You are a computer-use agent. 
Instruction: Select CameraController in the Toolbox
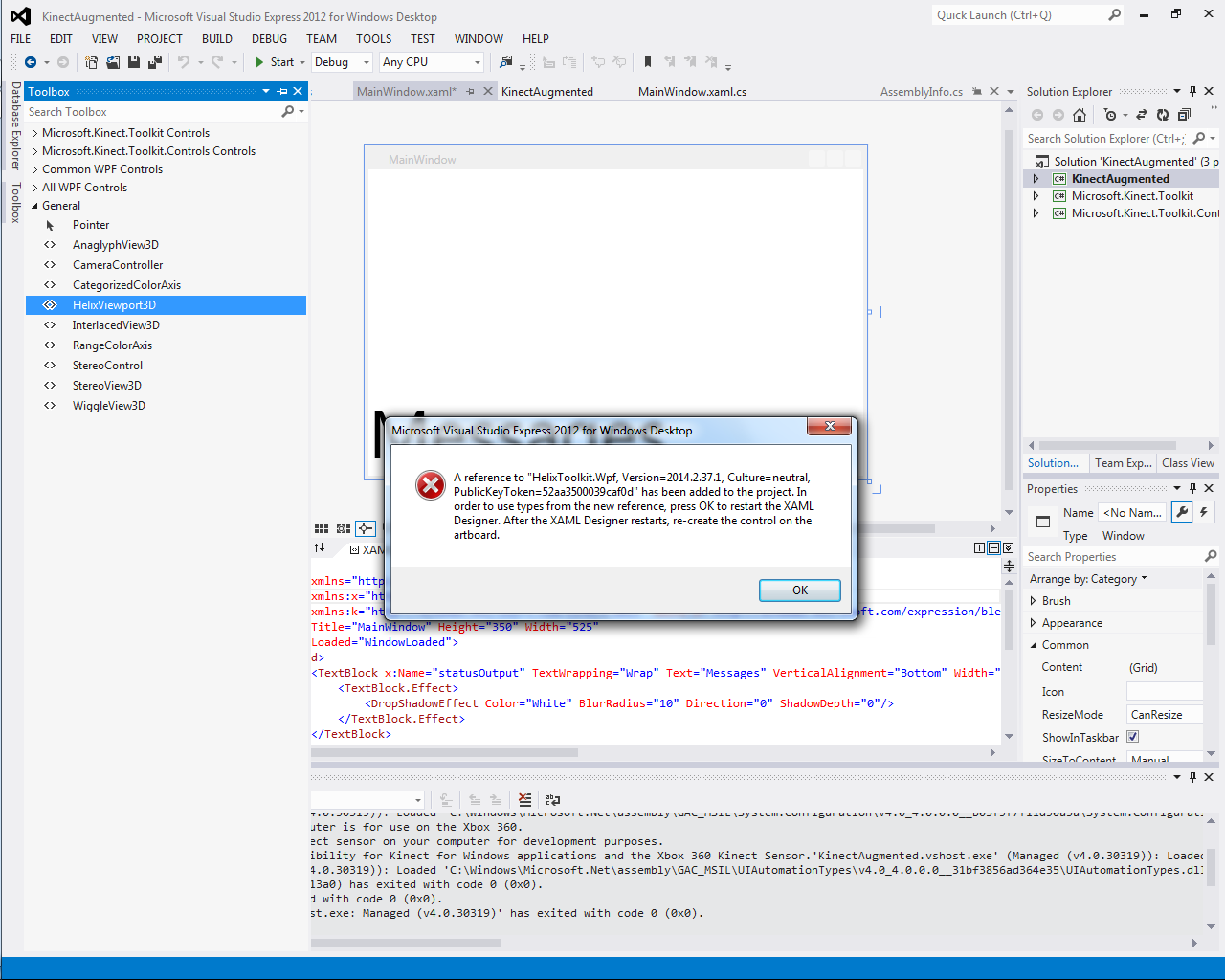click(x=167, y=265)
